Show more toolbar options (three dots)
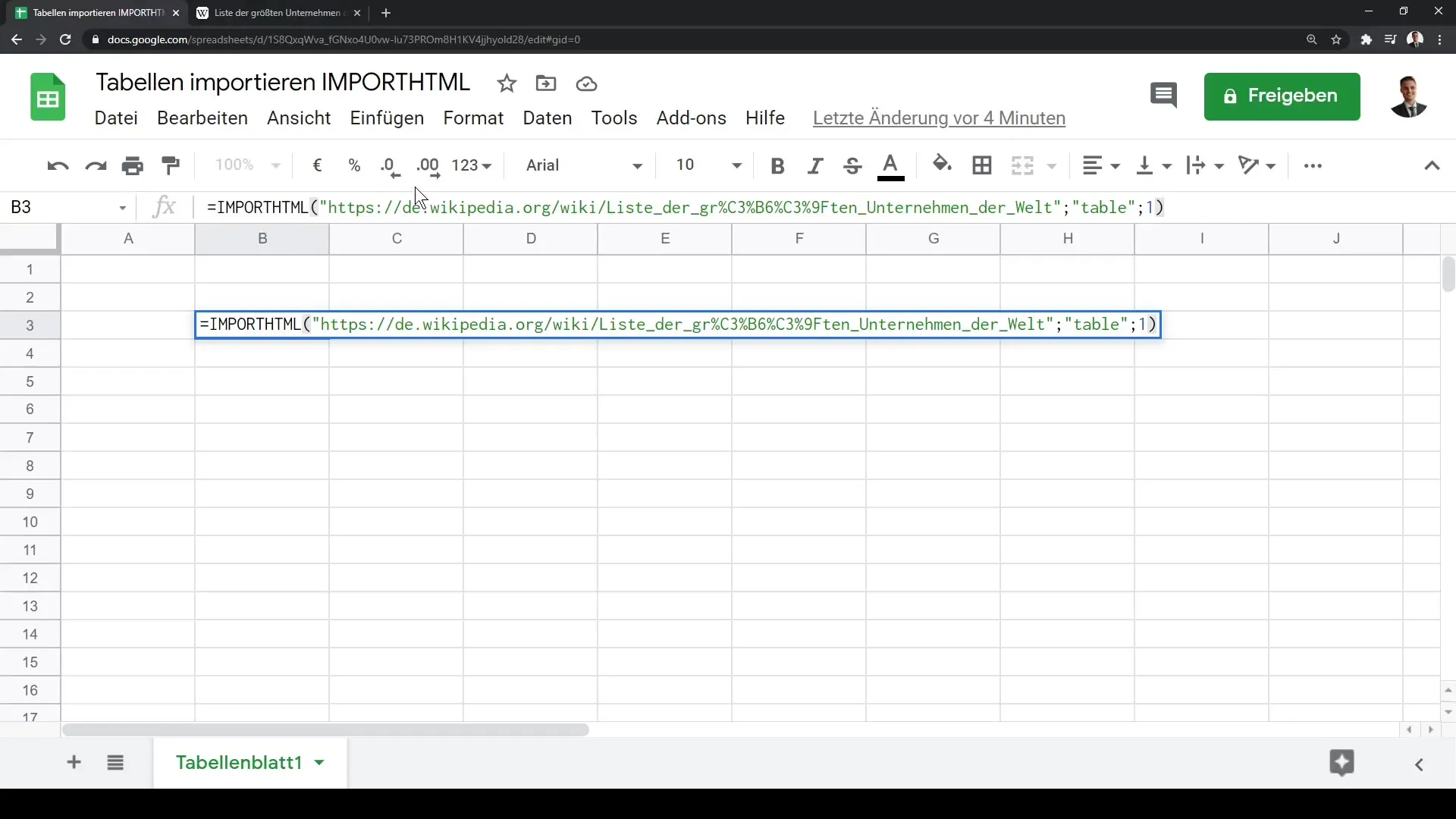The width and height of the screenshot is (1456, 819). coord(1313,165)
